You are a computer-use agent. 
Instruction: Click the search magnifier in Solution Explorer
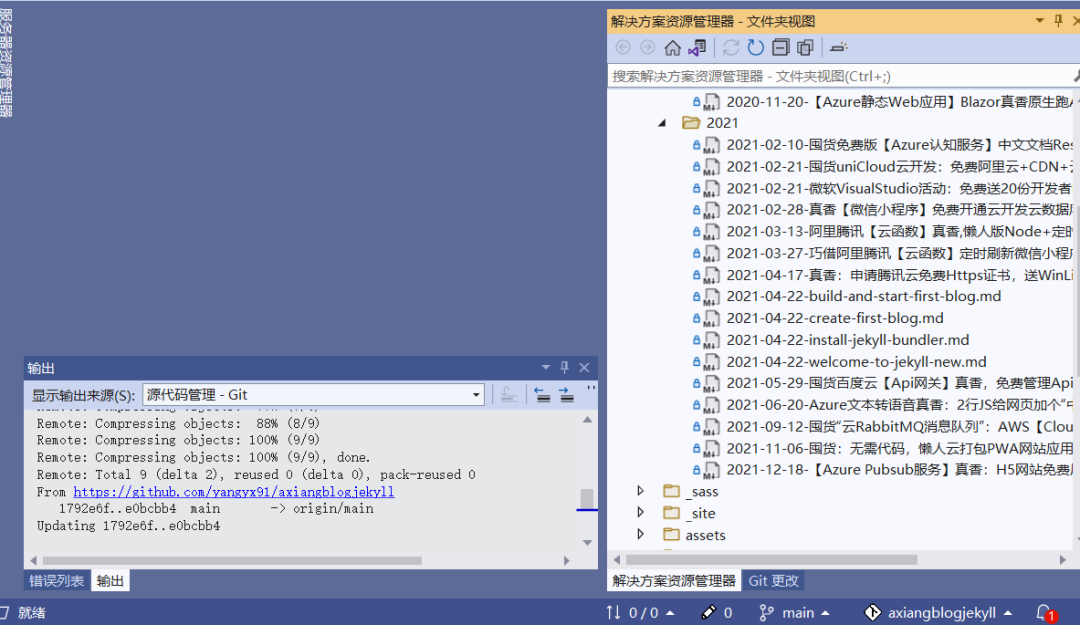pos(1075,76)
